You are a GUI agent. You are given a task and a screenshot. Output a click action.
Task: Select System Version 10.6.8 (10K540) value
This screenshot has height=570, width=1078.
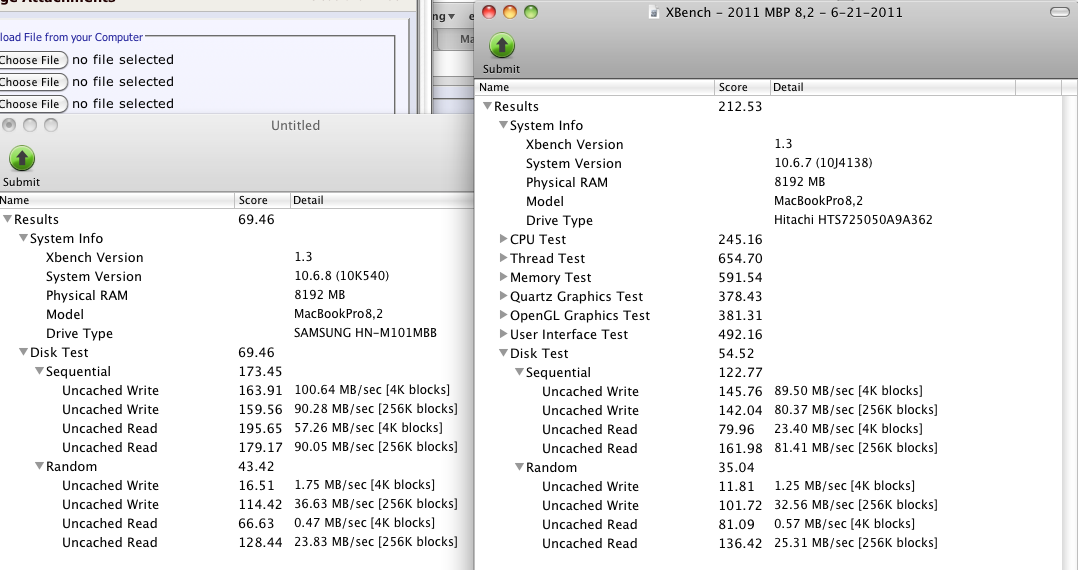[342, 276]
